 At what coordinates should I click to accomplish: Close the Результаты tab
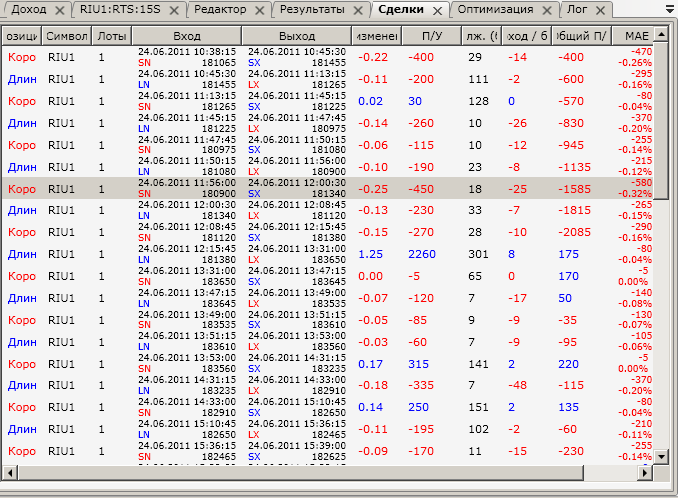pyautogui.click(x=359, y=10)
